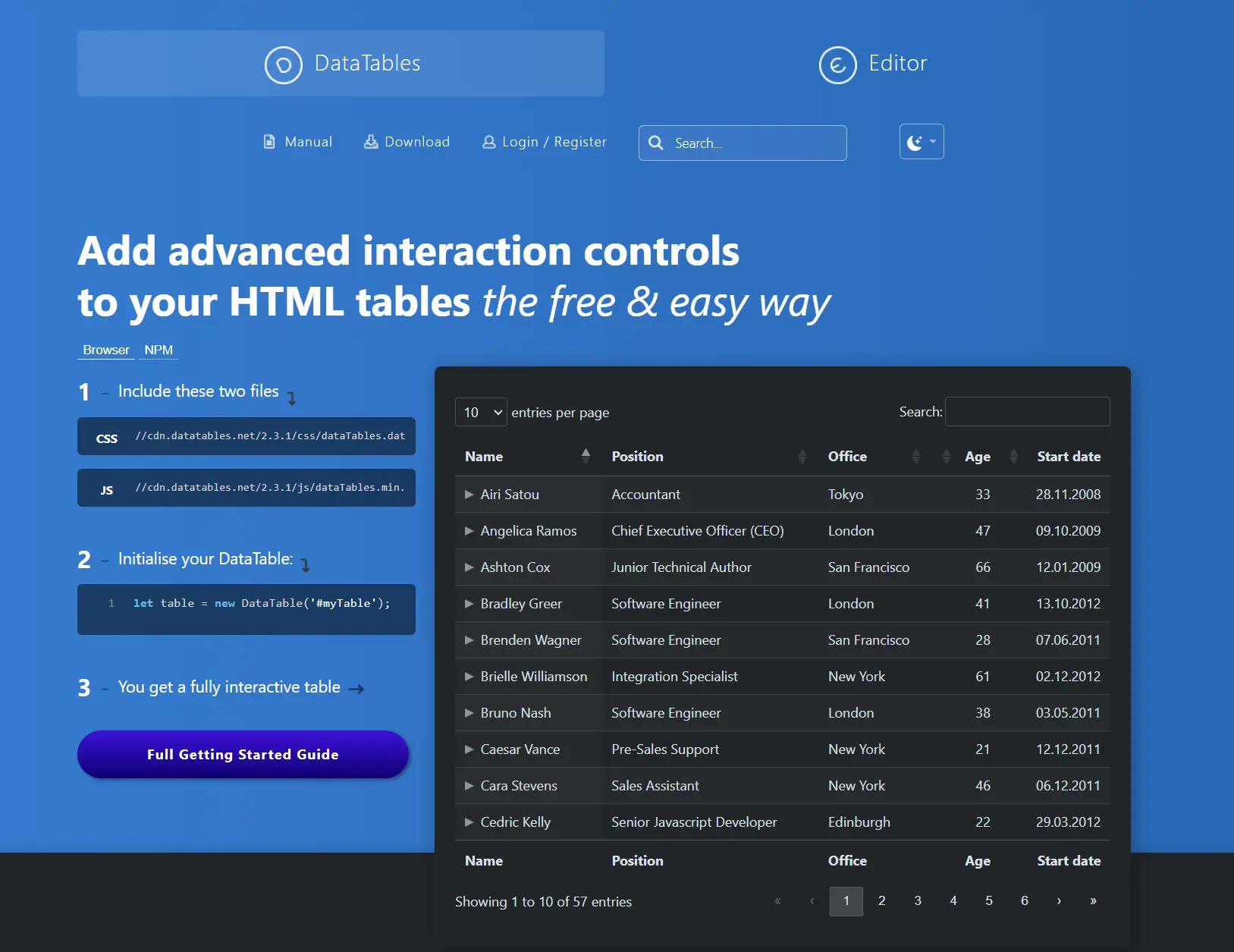1234x952 pixels.
Task: Switch to the NPM tab
Action: (159, 350)
